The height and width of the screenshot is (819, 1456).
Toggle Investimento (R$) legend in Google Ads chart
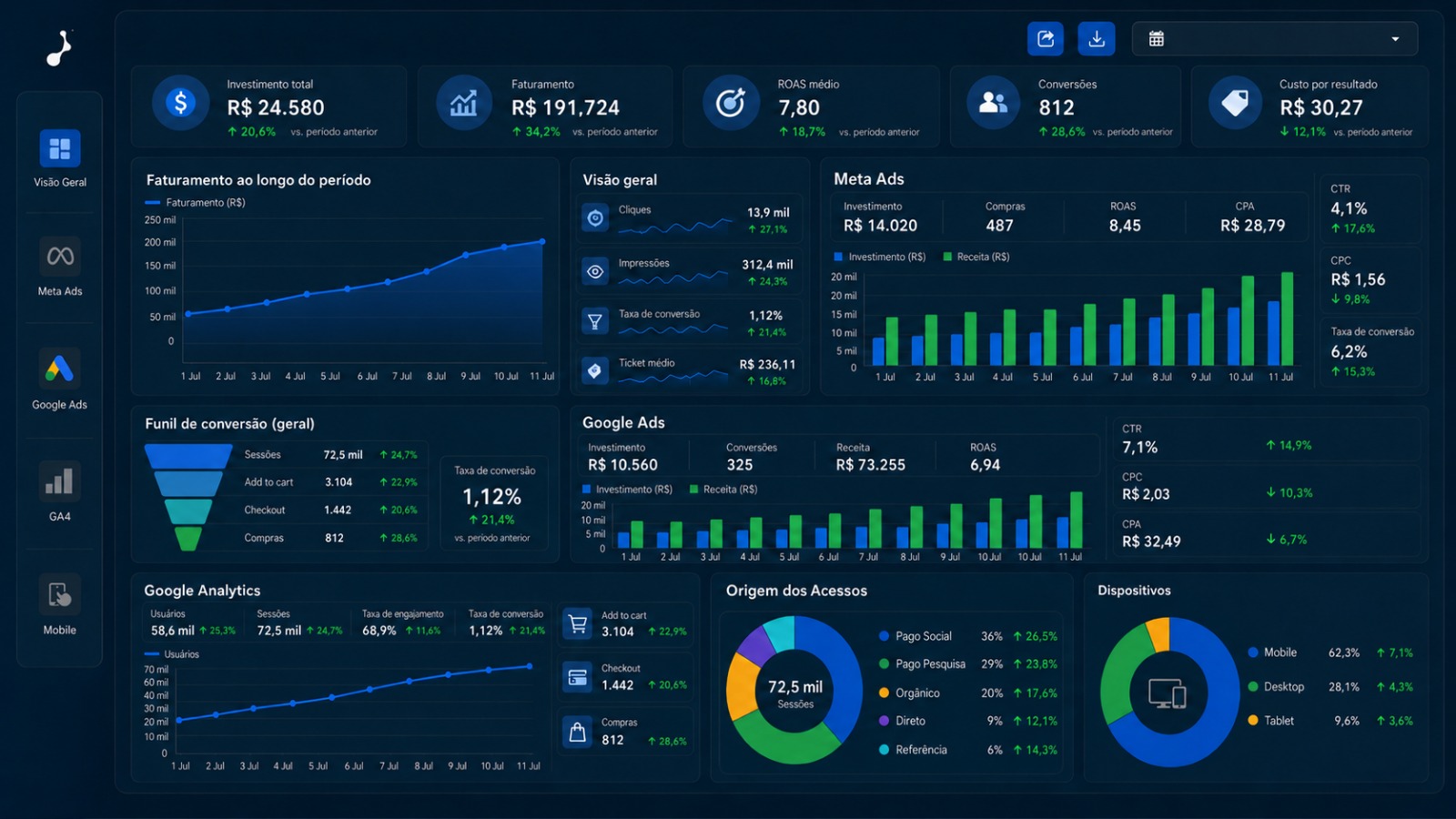click(627, 490)
